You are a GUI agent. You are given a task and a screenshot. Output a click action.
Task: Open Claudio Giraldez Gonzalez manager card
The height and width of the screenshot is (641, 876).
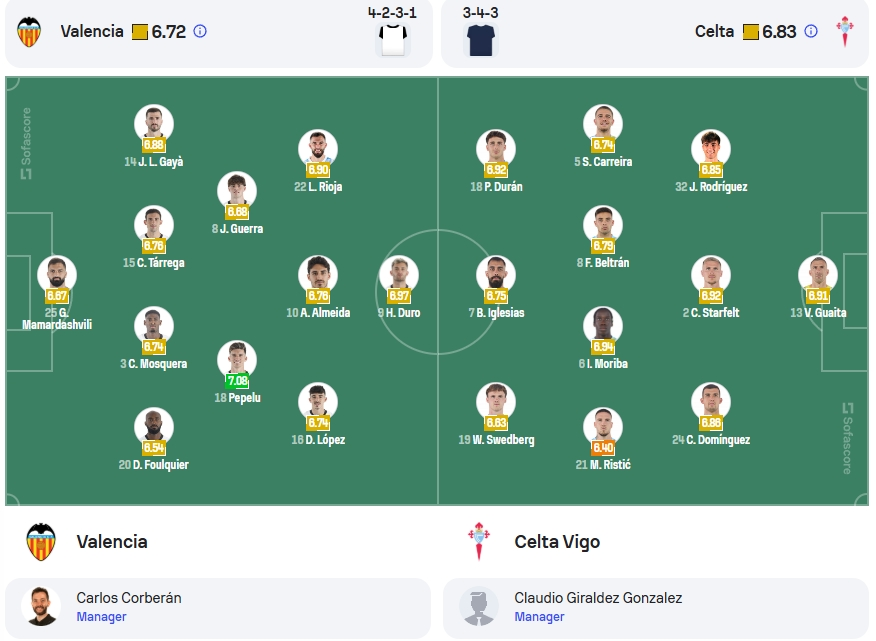pos(656,608)
